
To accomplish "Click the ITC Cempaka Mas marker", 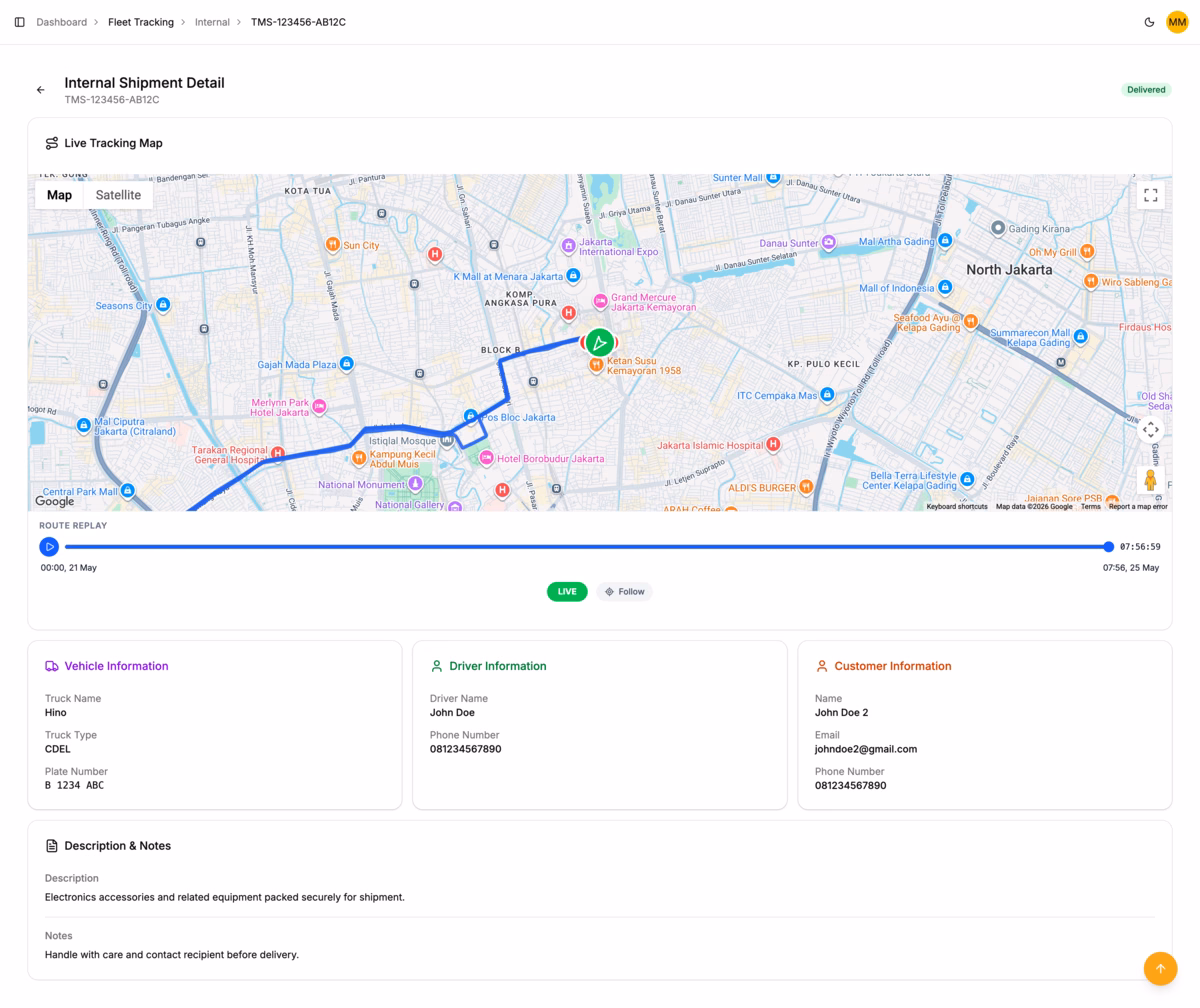I will tap(827, 395).
